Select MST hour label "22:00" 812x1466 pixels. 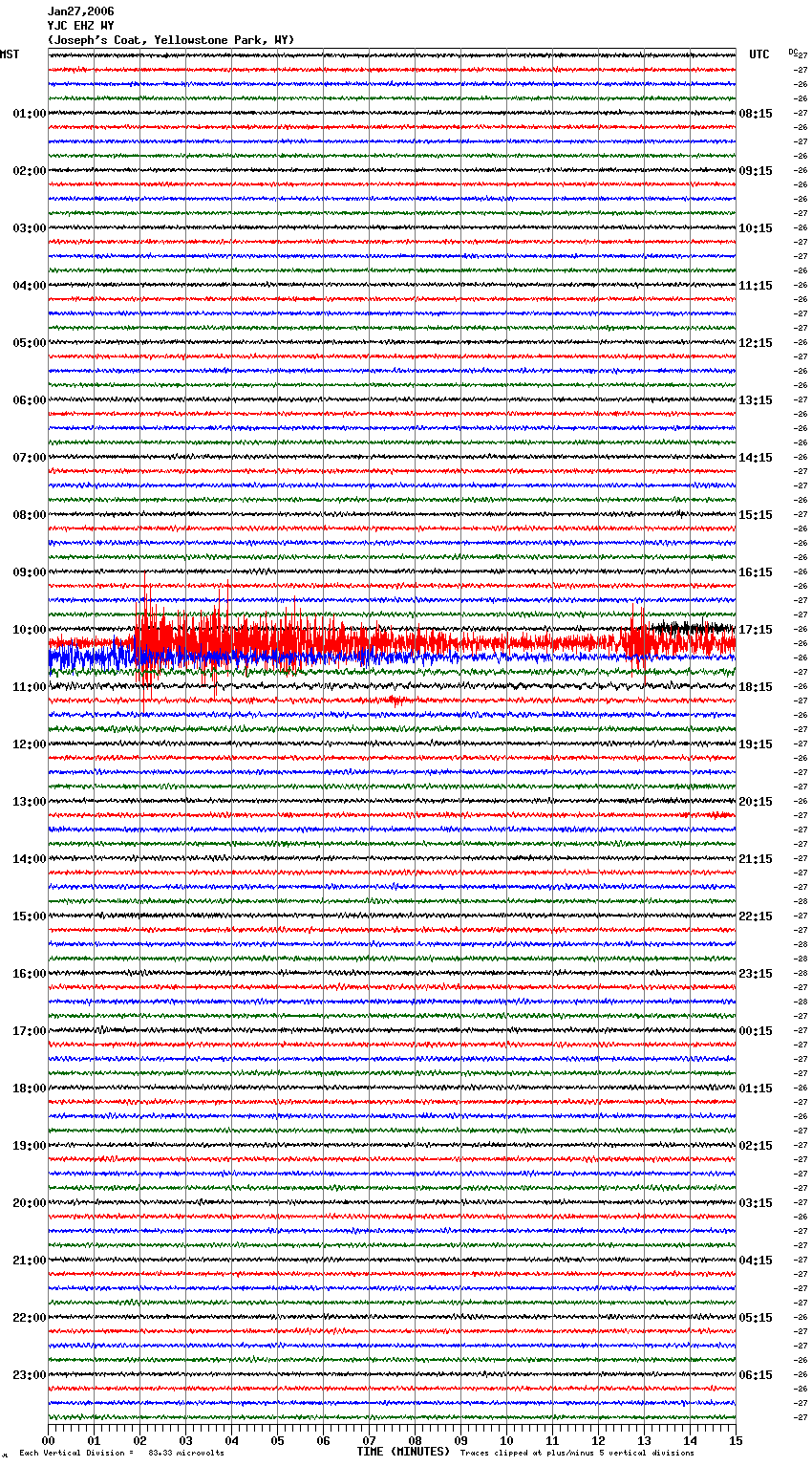click(x=30, y=1318)
